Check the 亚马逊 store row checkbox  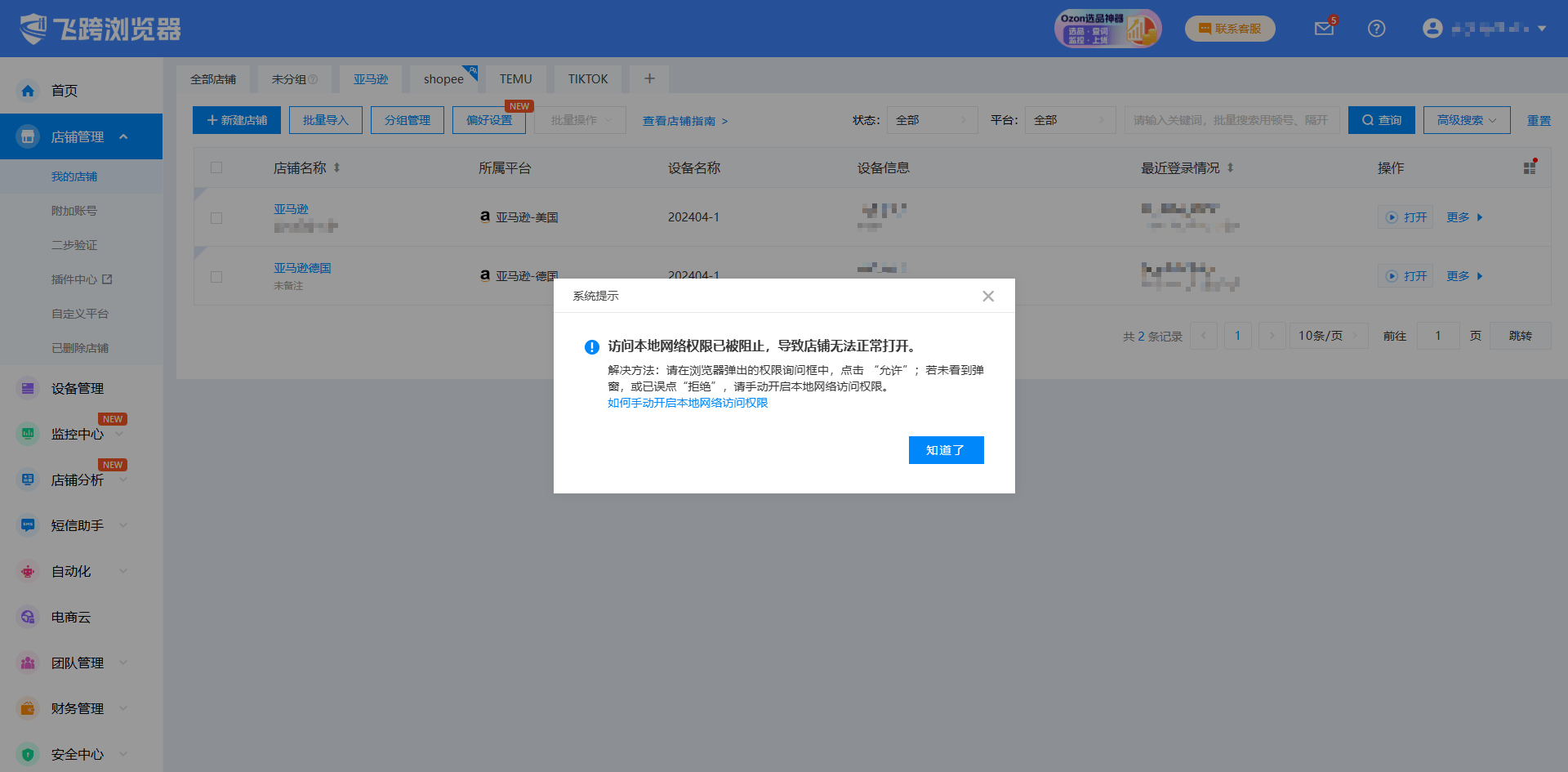tap(216, 218)
